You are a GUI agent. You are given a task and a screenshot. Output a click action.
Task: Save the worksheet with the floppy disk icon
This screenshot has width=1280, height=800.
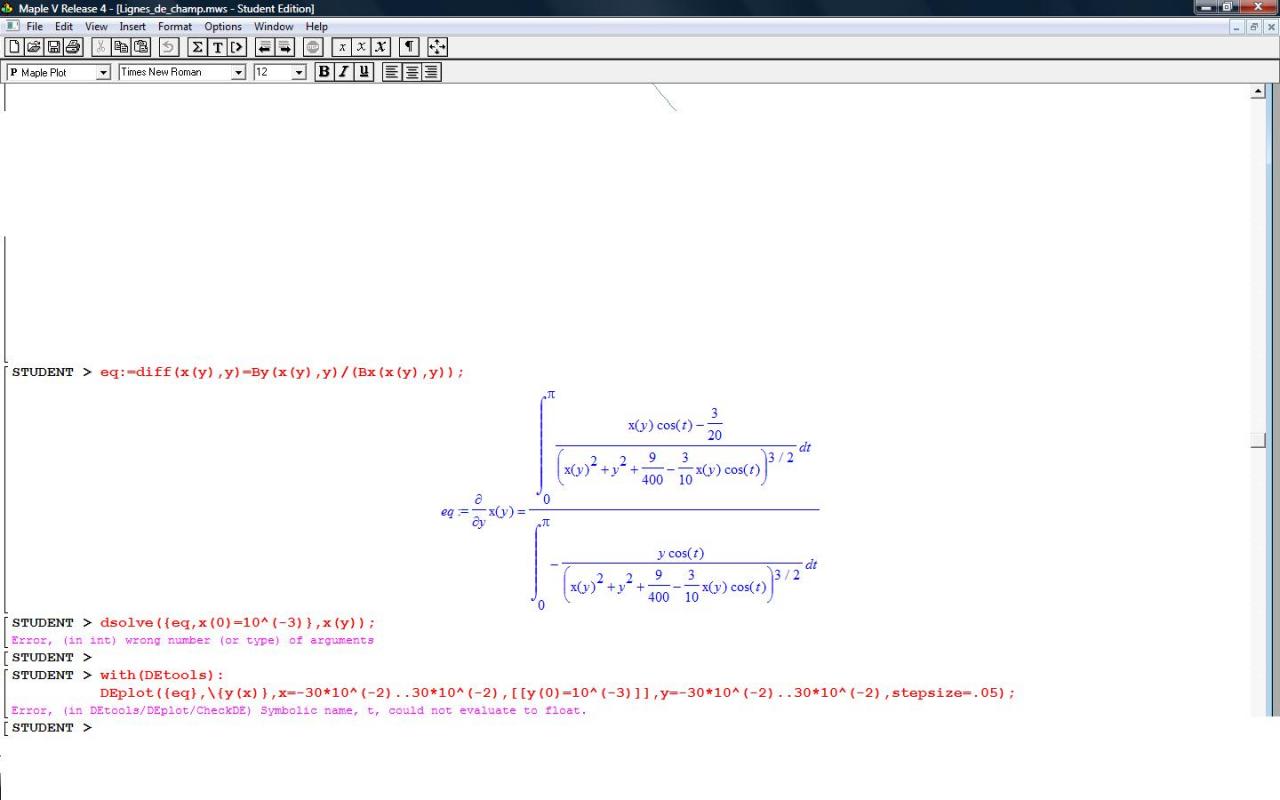(x=54, y=47)
